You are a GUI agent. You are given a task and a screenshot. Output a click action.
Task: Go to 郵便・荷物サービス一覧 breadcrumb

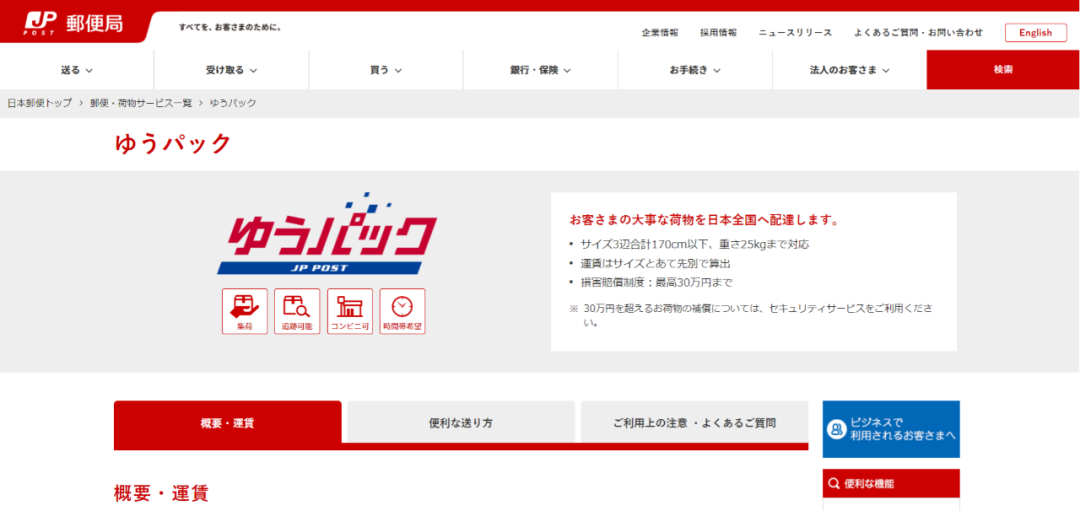pos(141,103)
